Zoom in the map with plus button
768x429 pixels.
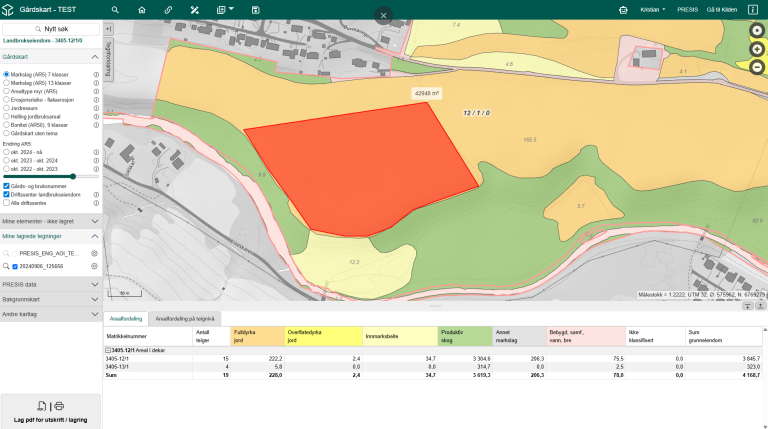tap(757, 49)
